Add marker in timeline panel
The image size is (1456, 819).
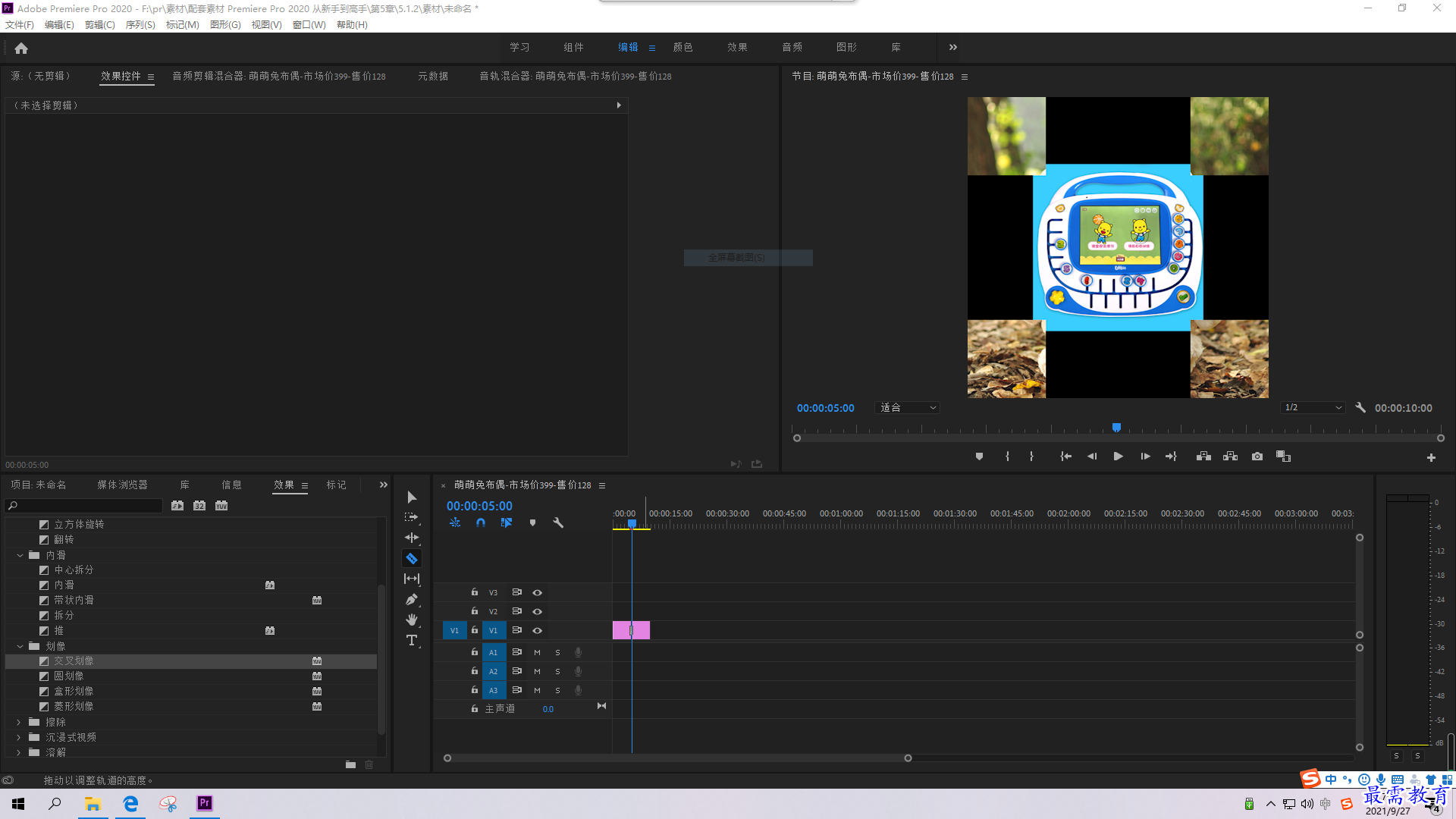tap(532, 522)
